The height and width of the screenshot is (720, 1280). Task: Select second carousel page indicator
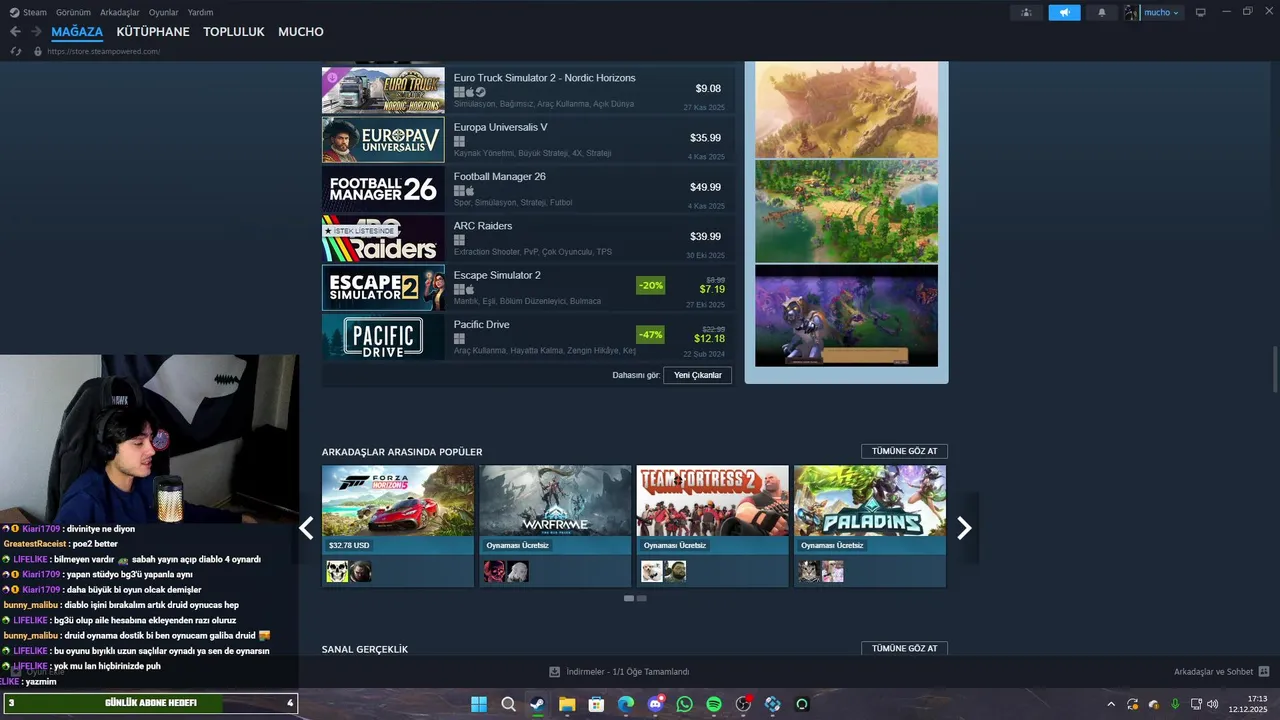click(x=642, y=598)
